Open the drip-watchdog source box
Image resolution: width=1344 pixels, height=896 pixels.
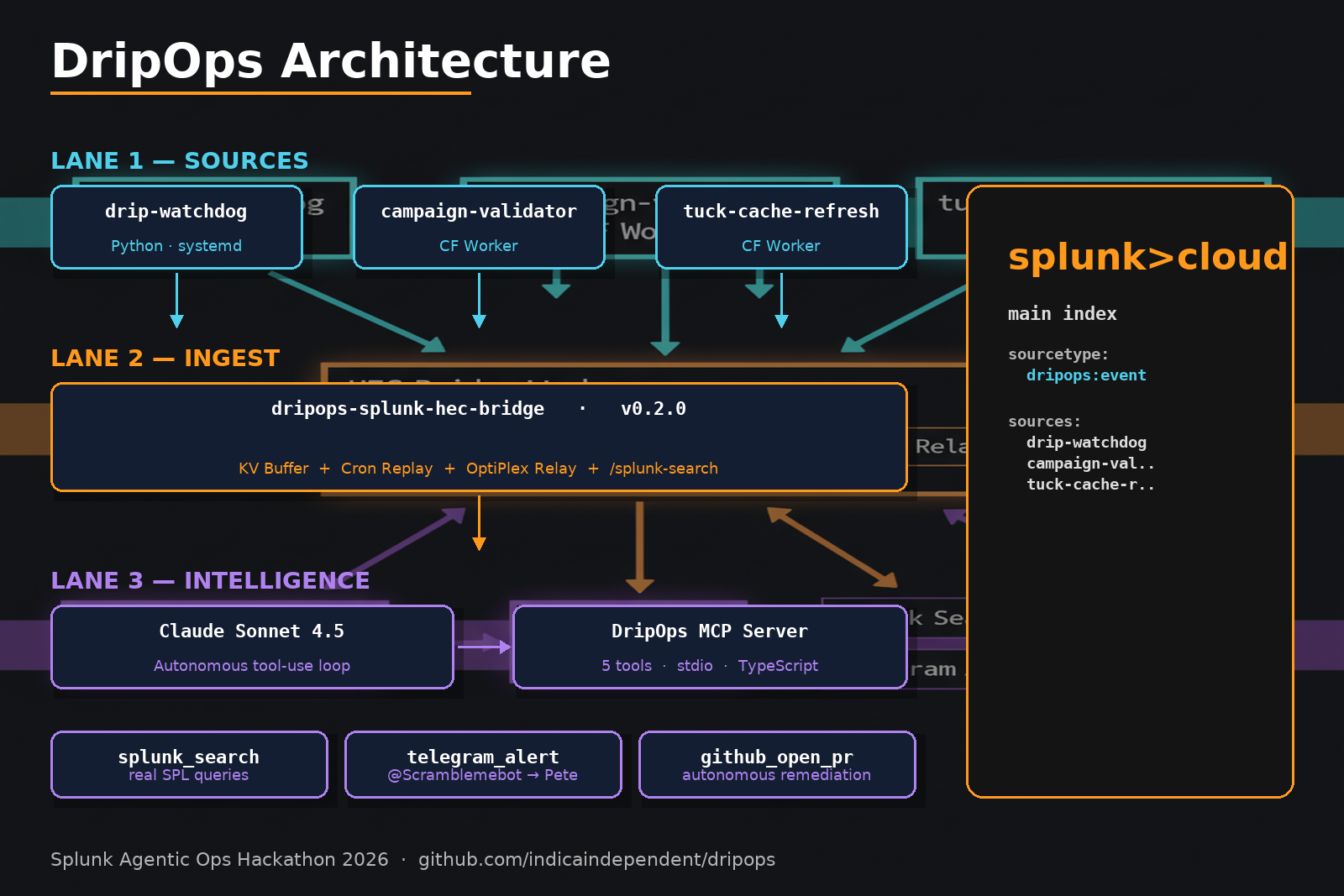176,228
